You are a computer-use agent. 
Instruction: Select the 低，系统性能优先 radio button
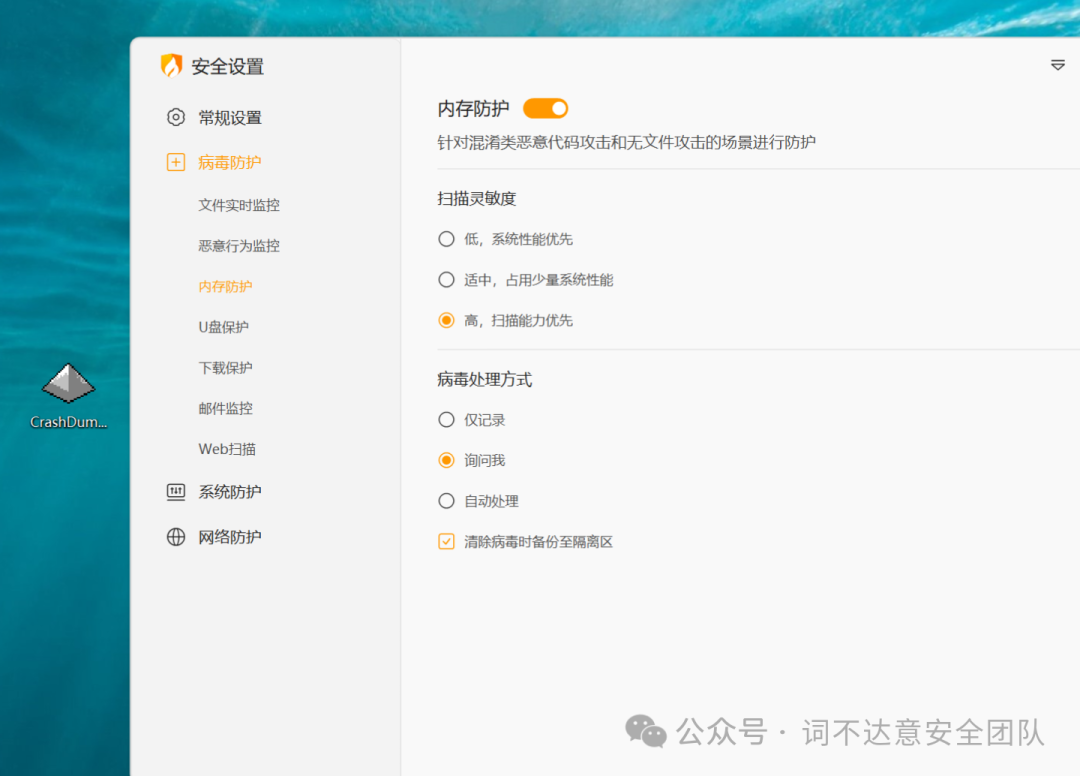click(x=446, y=239)
